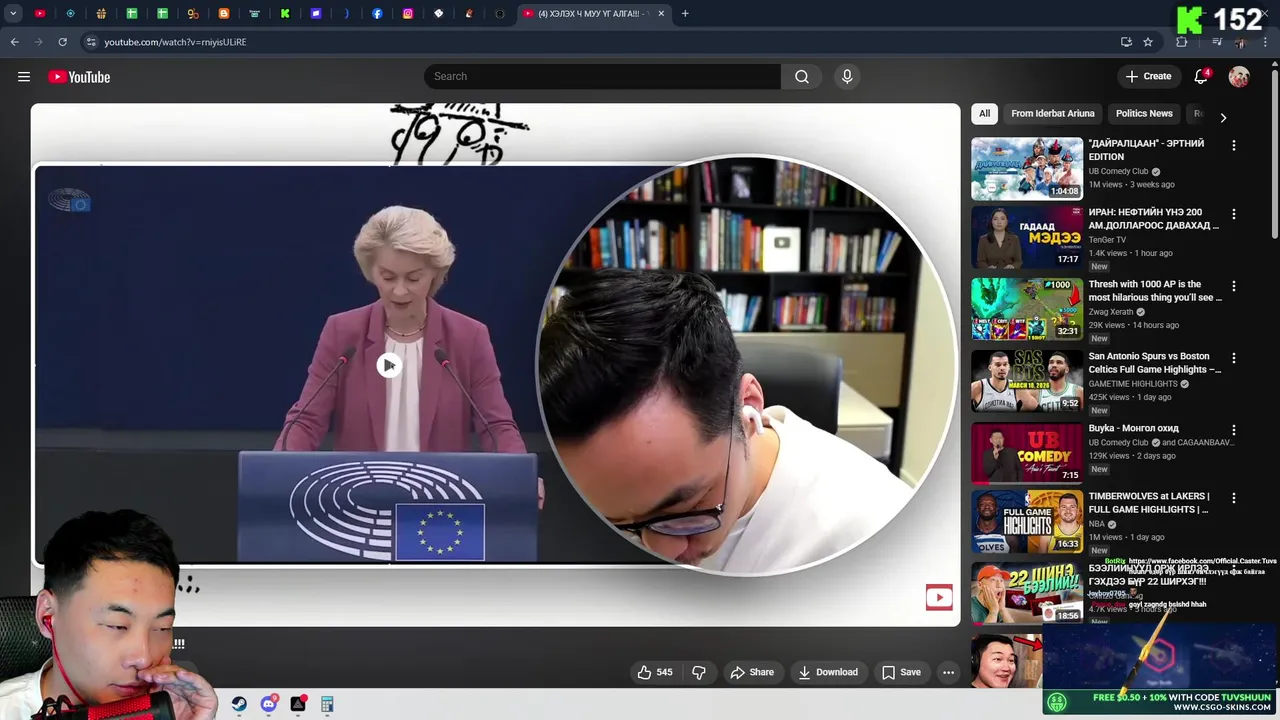Image resolution: width=1280 pixels, height=720 pixels.
Task: Open Buyka - Монгол охид video title
Action: (1134, 429)
